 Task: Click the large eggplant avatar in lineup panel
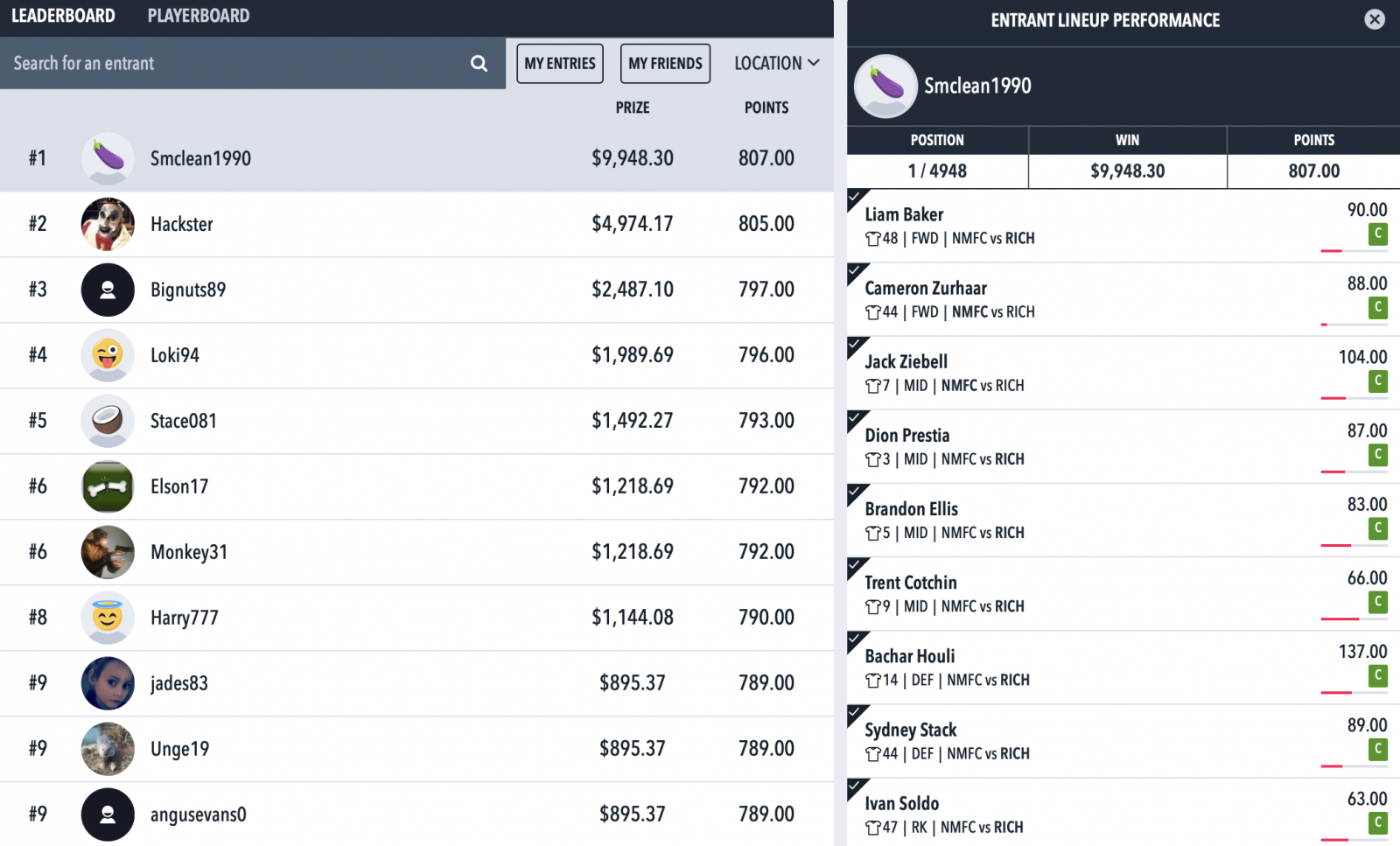885,86
